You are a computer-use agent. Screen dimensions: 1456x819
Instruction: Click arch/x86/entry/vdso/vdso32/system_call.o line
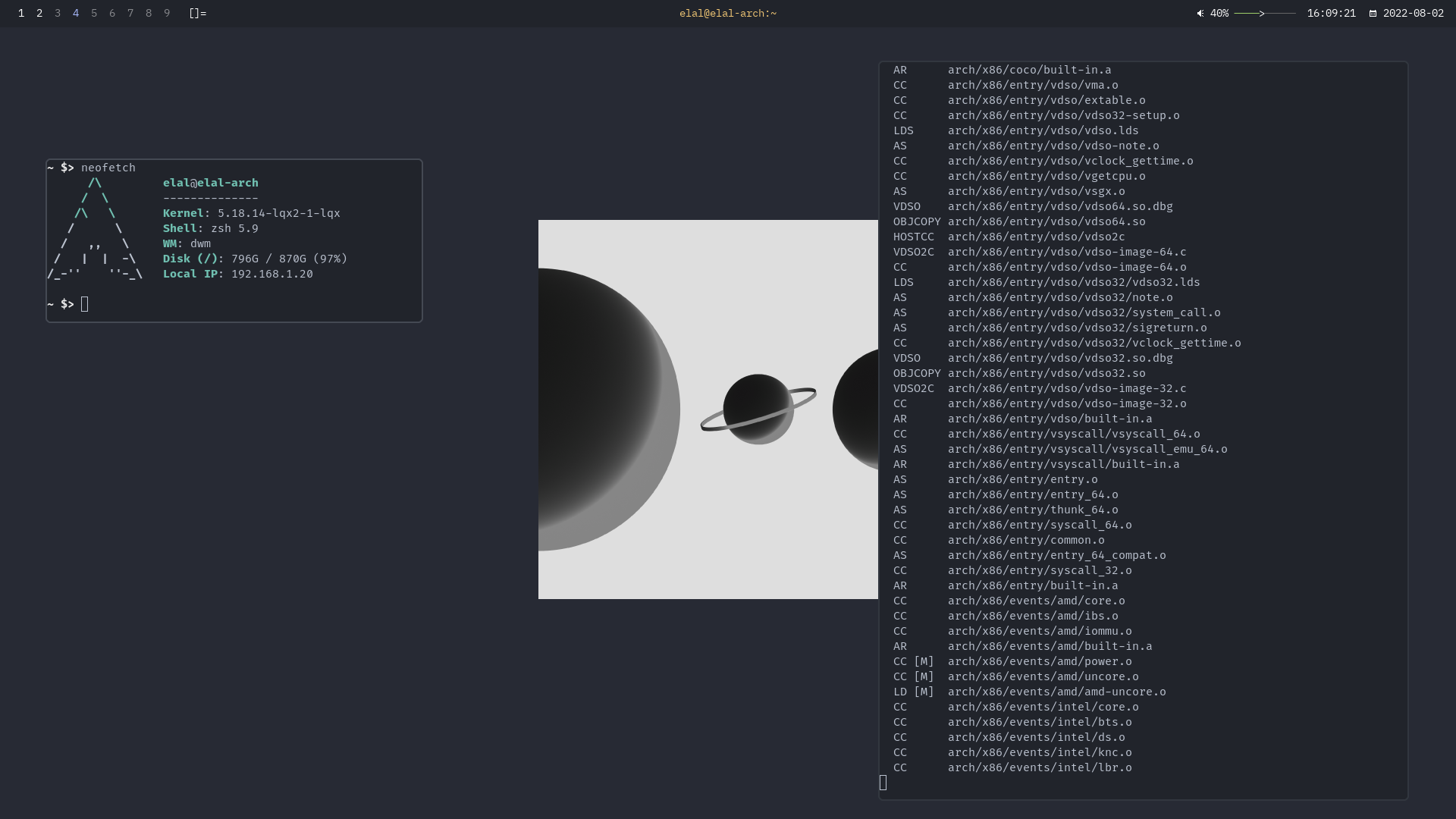(1057, 312)
